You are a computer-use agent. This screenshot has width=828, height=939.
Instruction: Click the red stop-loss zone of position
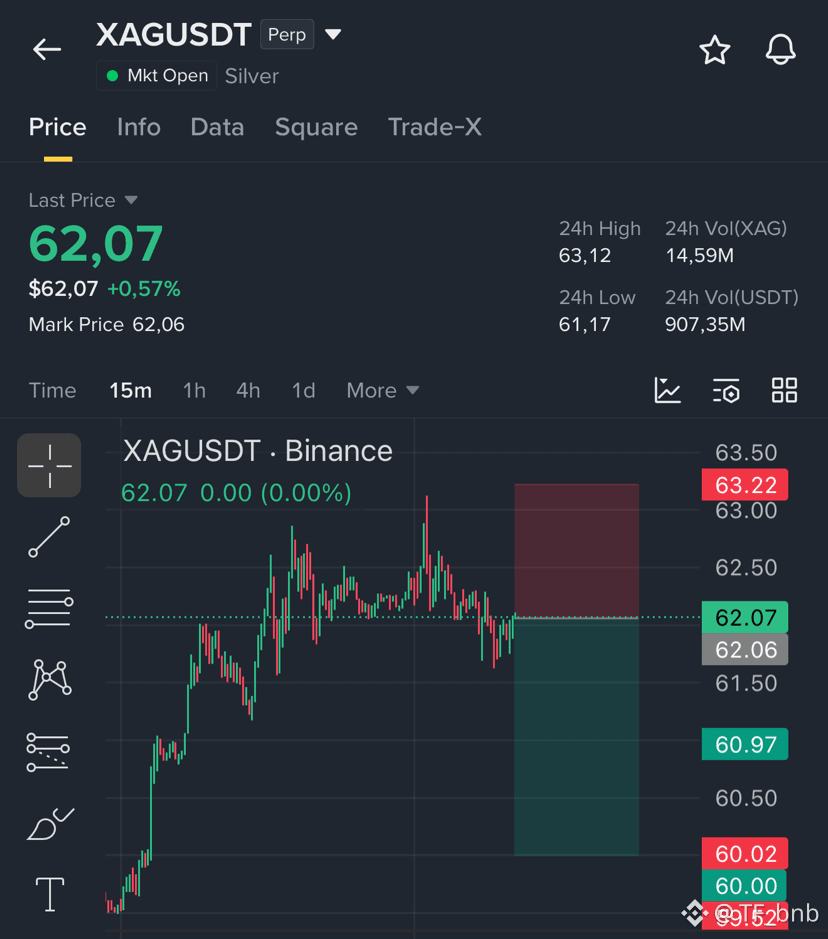577,550
